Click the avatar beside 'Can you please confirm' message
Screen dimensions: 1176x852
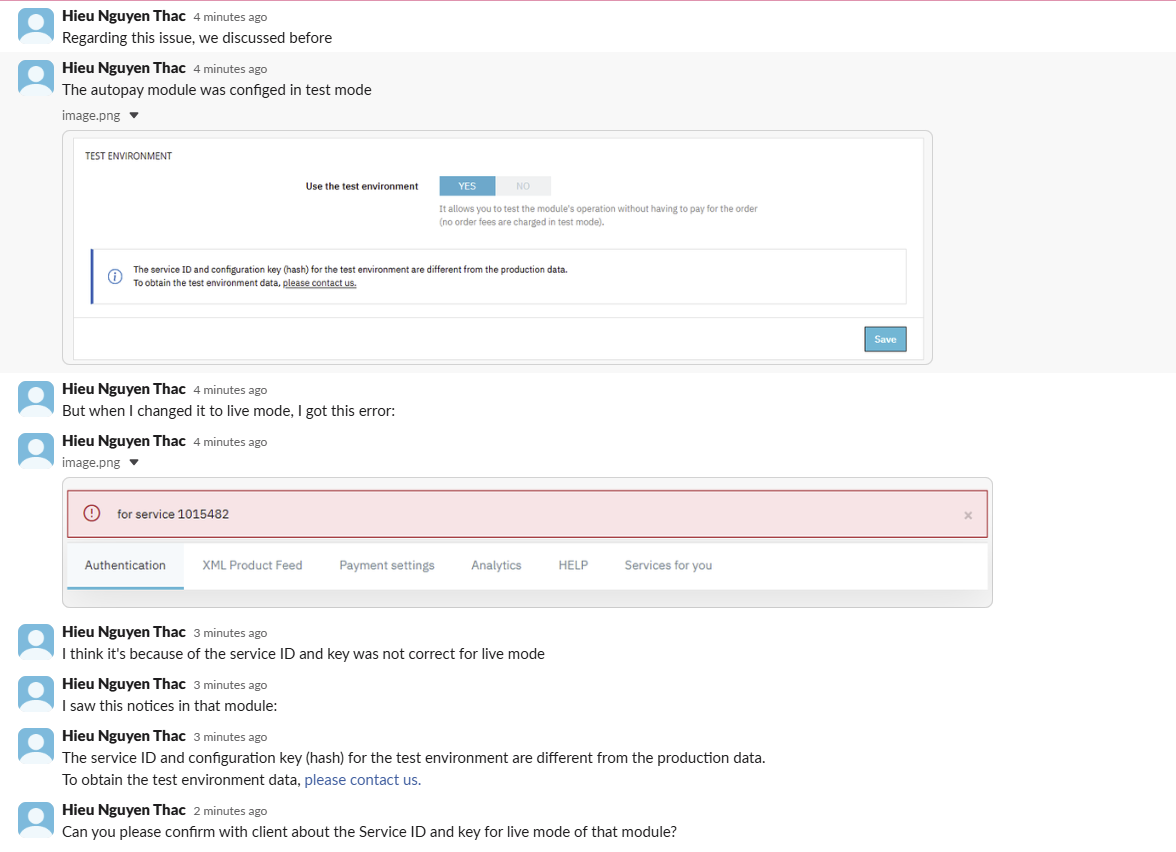pyautogui.click(x=35, y=820)
